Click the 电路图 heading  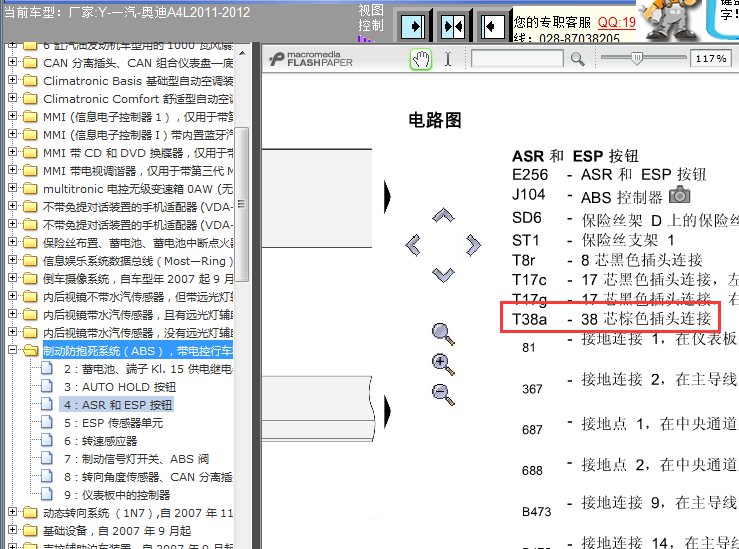435,120
